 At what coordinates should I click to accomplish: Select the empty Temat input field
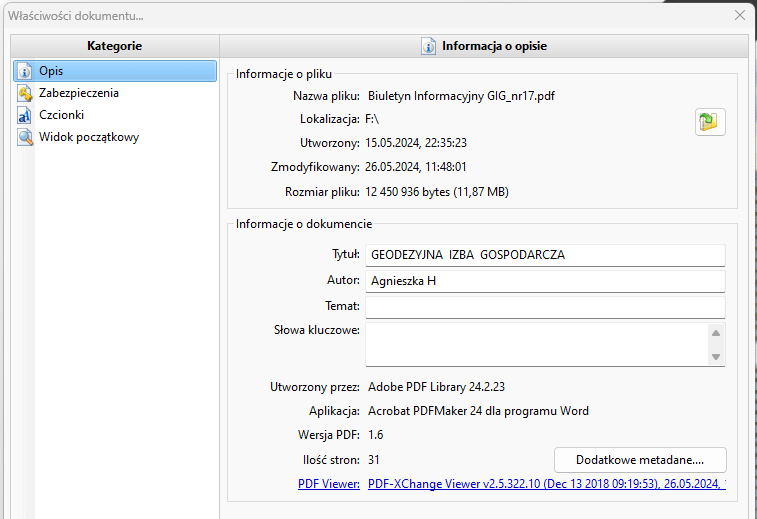tap(545, 307)
